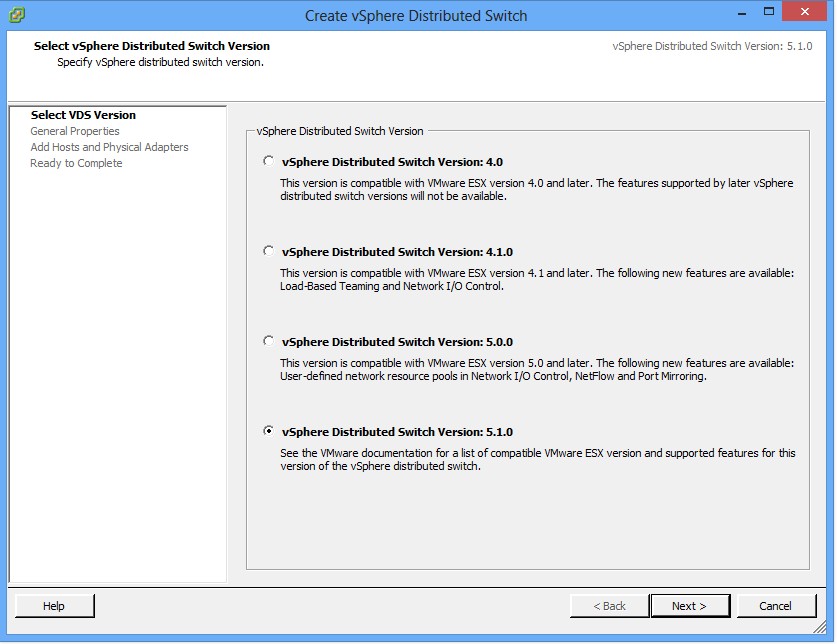Proceed with the Next button
This screenshot has width=837, height=644.
[x=689, y=606]
